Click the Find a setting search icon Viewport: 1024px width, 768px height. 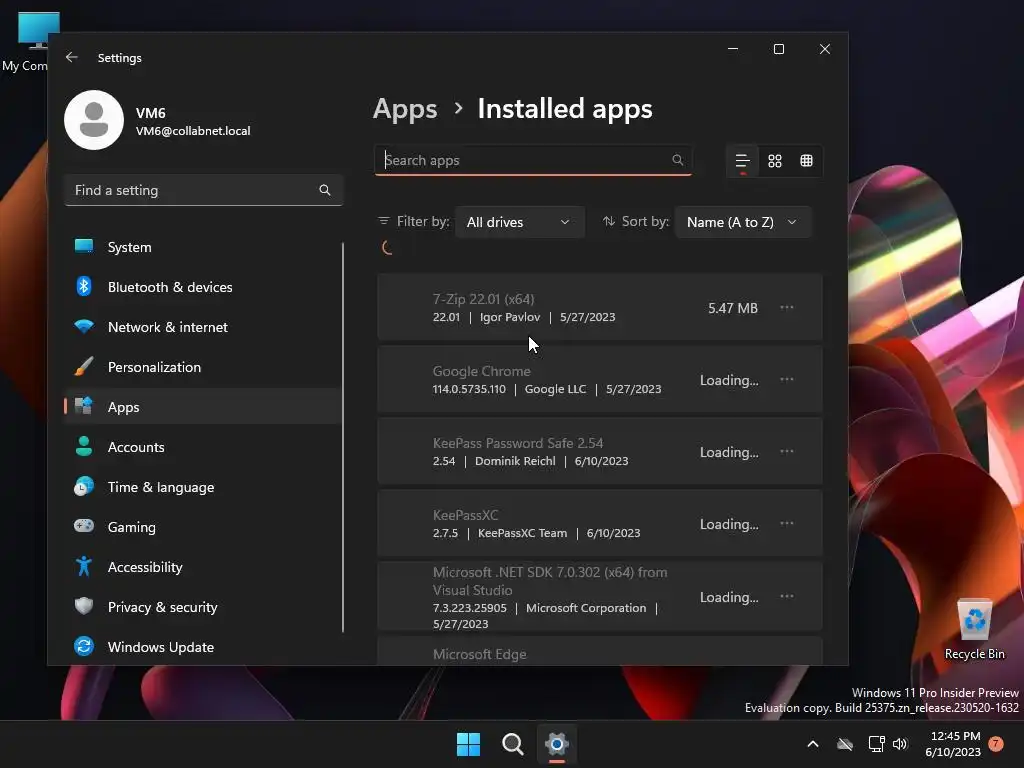[325, 190]
